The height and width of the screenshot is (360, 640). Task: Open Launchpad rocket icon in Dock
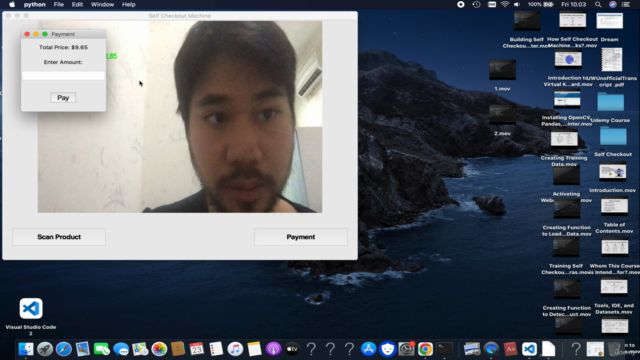[x=44, y=349]
